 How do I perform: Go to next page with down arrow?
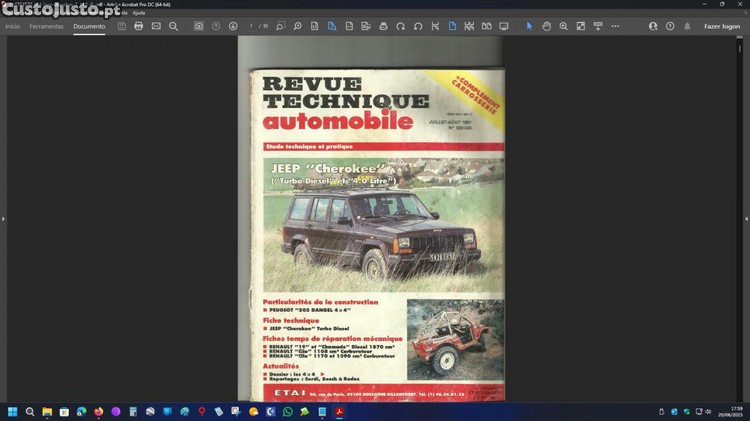(233, 26)
